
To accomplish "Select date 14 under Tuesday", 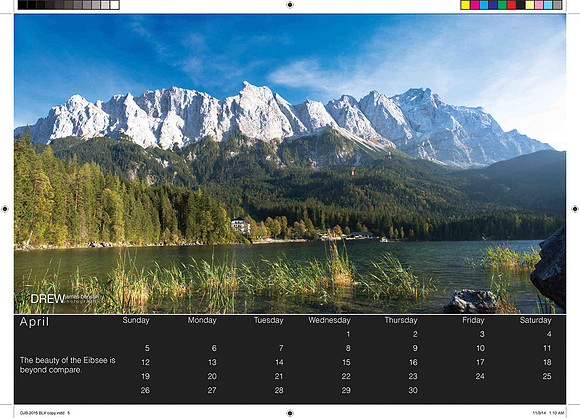I will (x=279, y=363).
